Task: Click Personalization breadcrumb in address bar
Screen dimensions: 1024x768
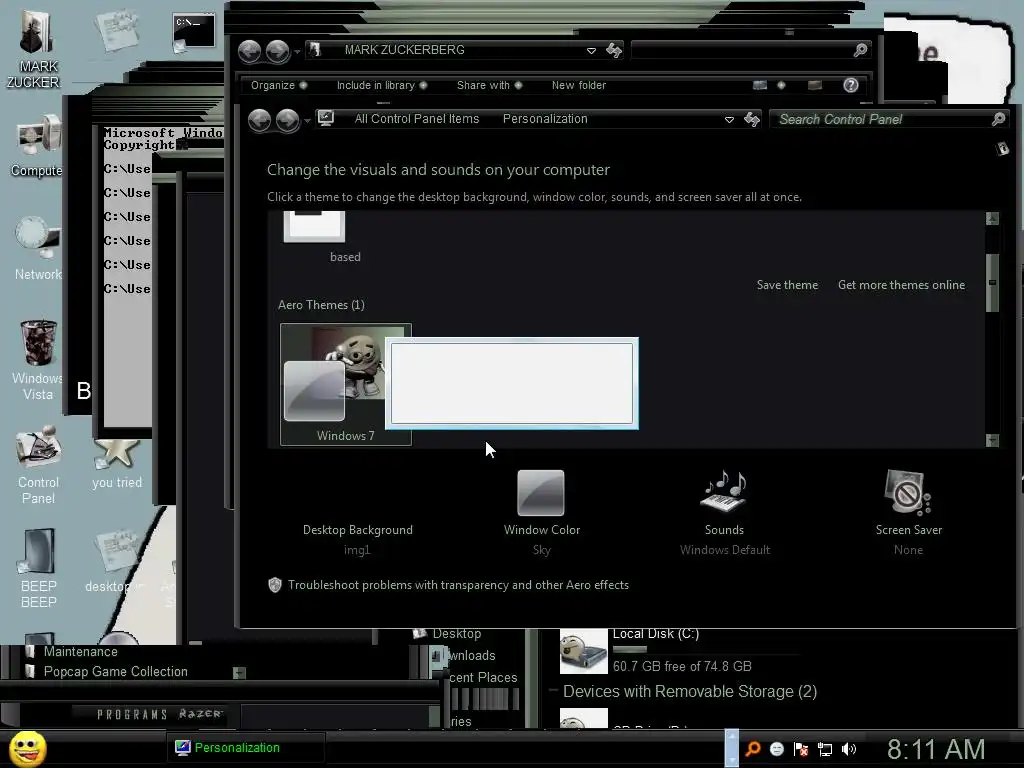Action: coord(545,119)
